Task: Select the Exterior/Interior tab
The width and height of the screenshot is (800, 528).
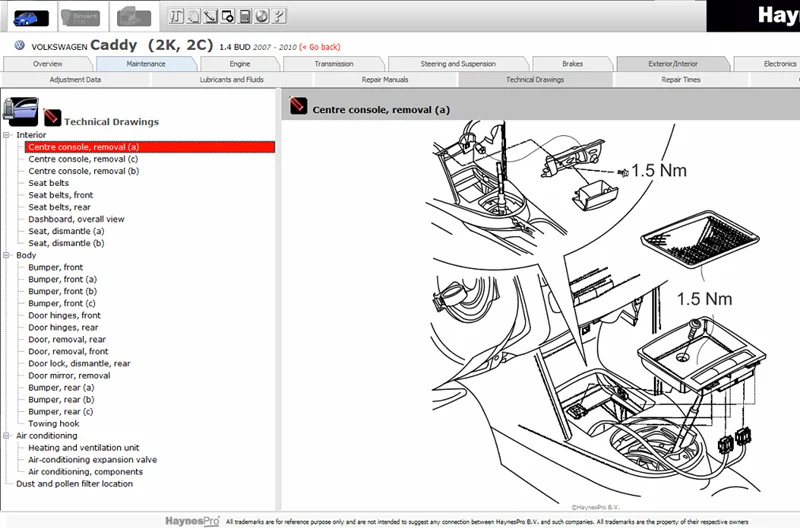Action: 673,64
